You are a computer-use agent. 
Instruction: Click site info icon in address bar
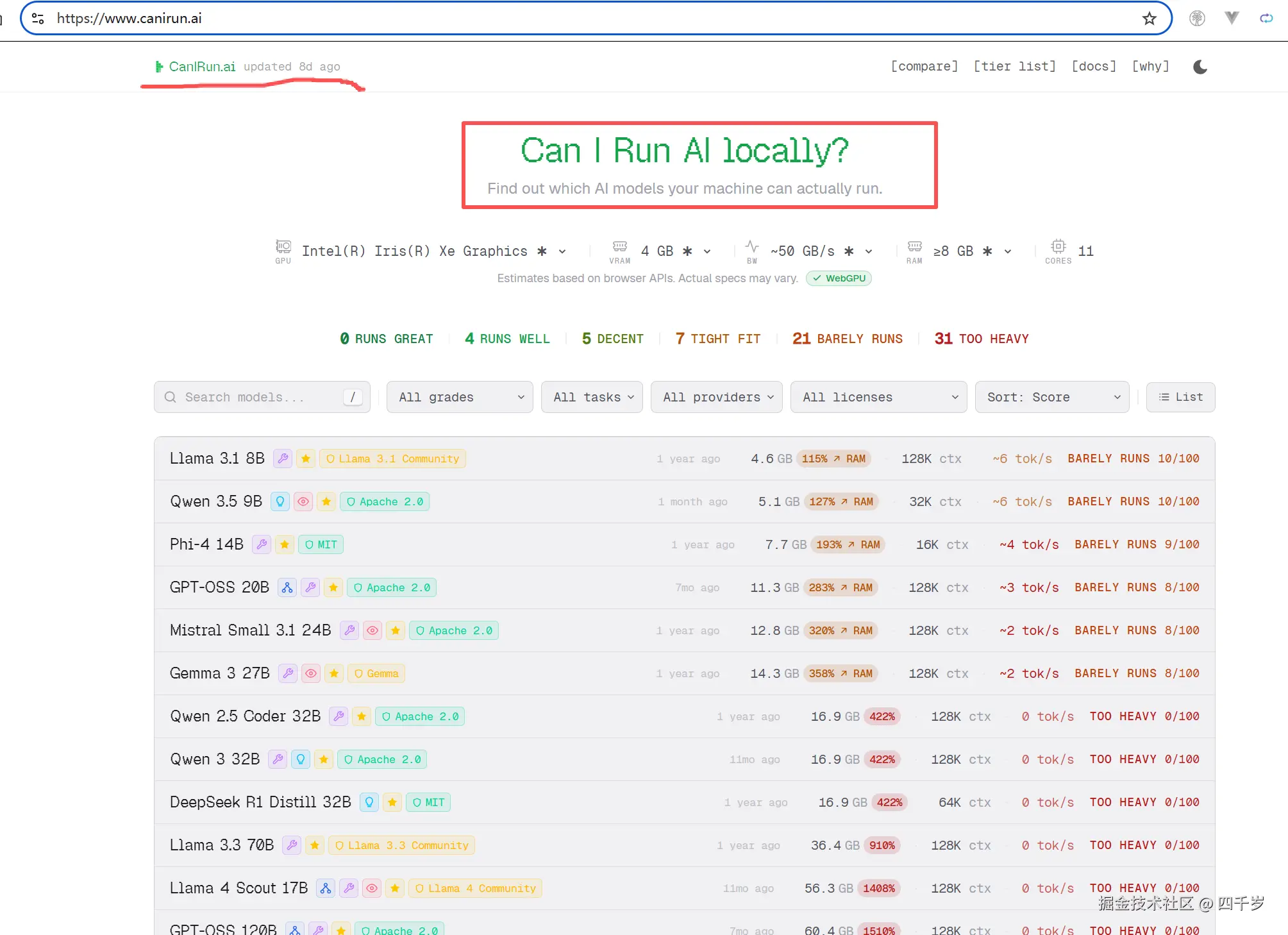[38, 19]
